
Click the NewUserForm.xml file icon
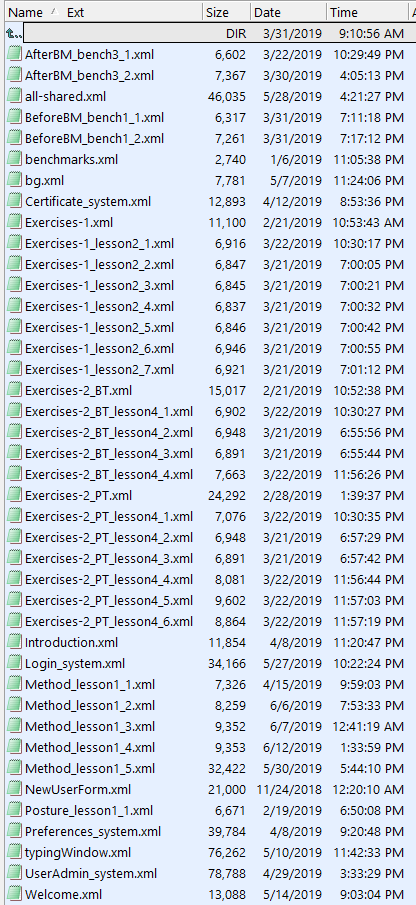[14, 790]
